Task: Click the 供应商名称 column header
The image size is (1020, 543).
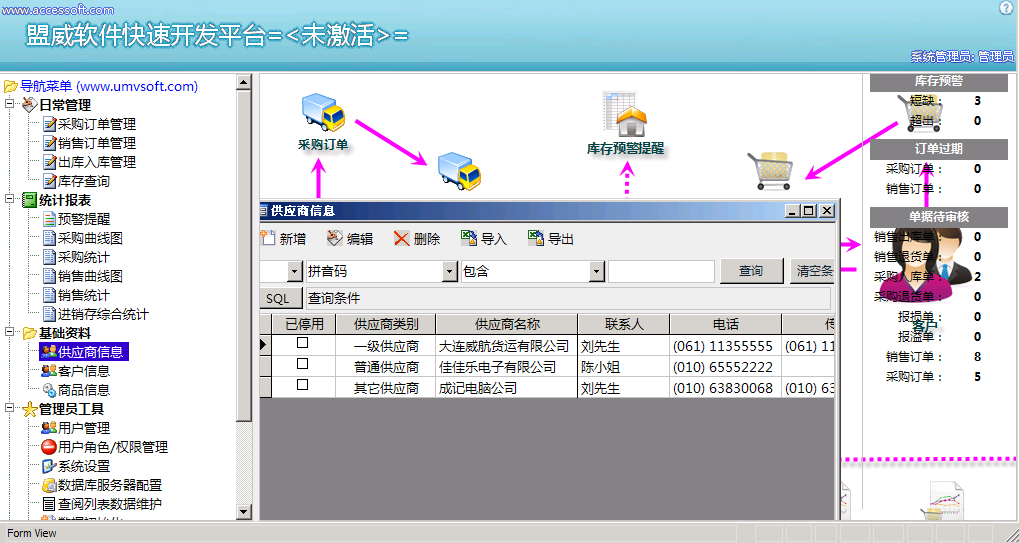Action: click(507, 324)
